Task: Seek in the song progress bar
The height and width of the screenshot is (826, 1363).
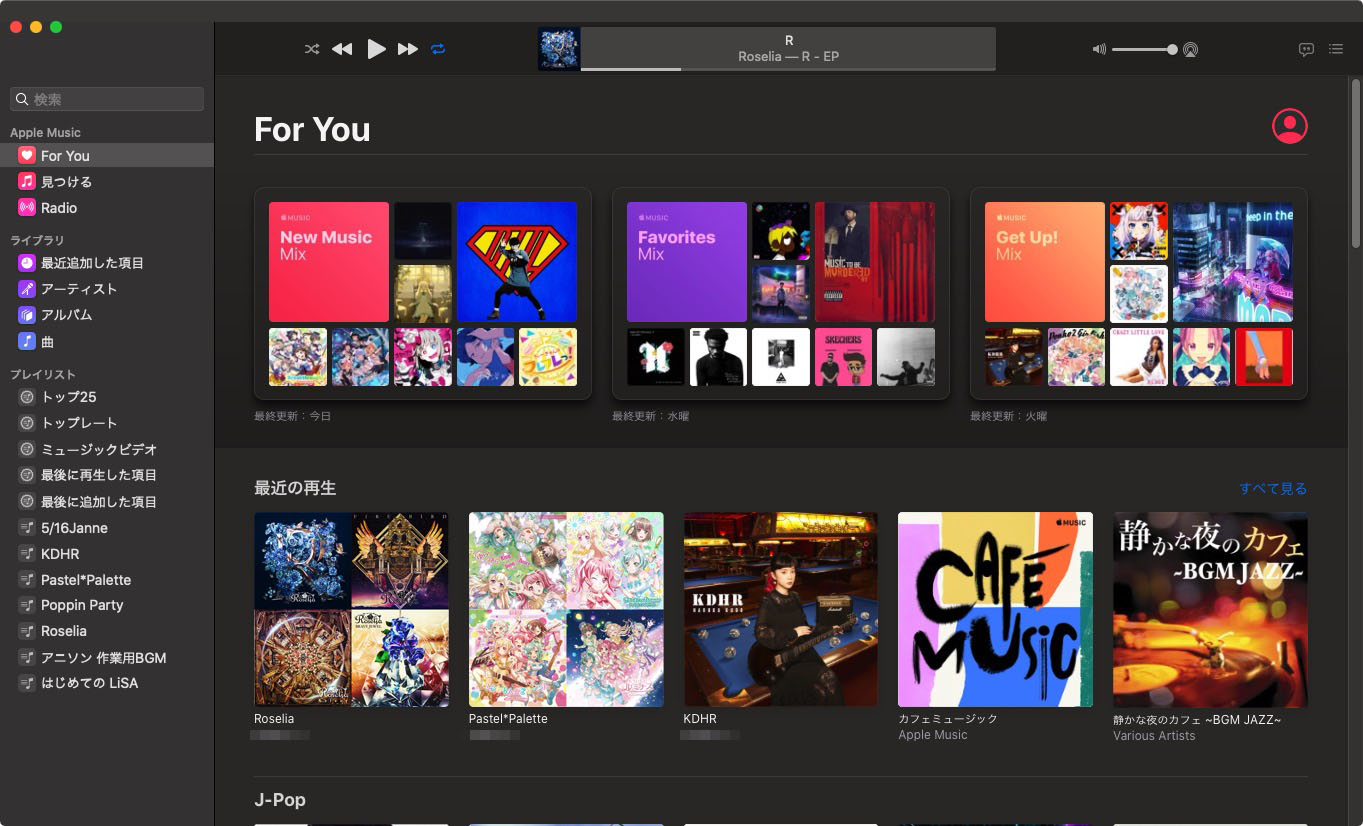Action: click(788, 69)
